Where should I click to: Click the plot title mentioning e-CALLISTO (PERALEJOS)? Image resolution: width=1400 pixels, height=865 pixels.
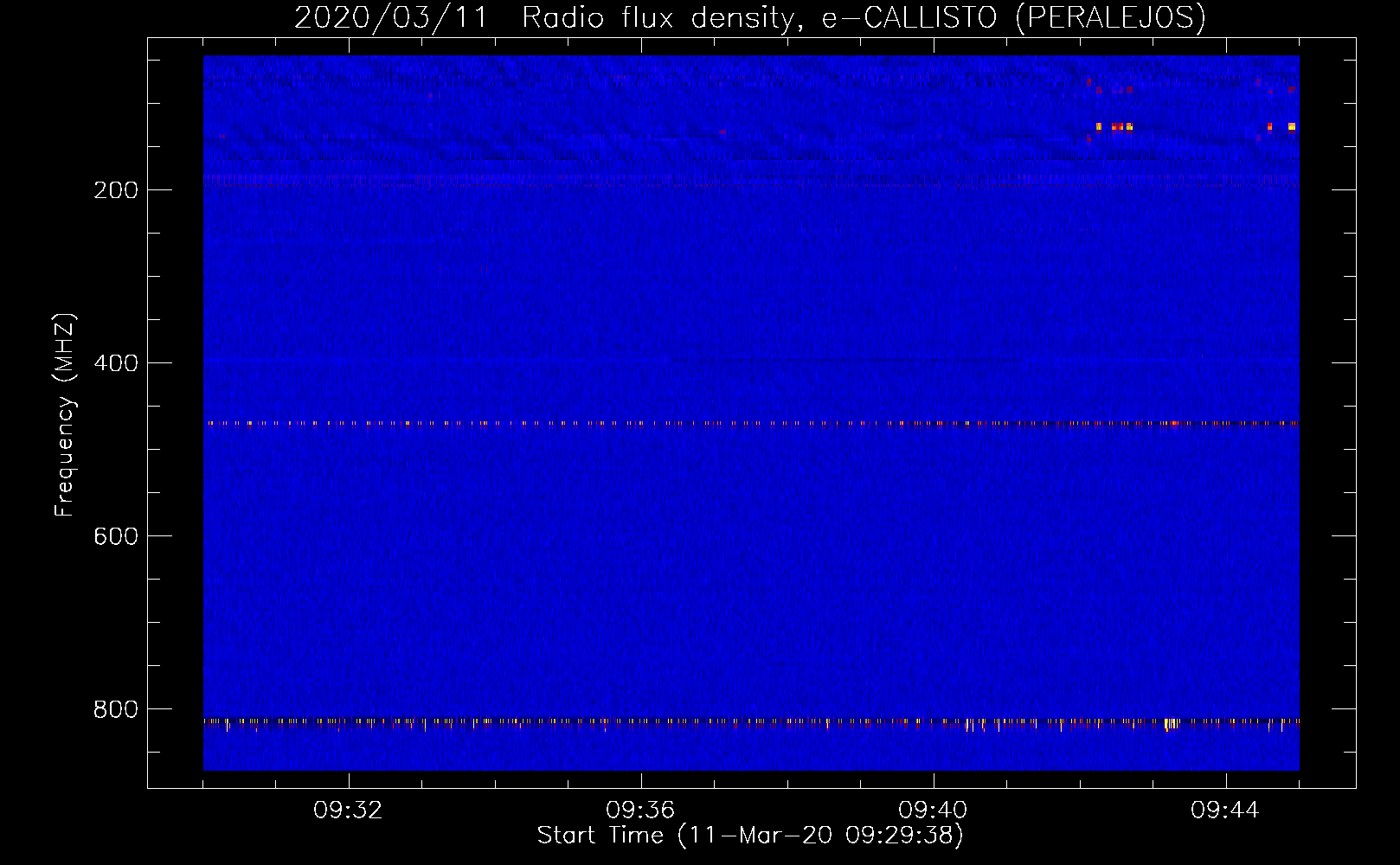(750, 18)
